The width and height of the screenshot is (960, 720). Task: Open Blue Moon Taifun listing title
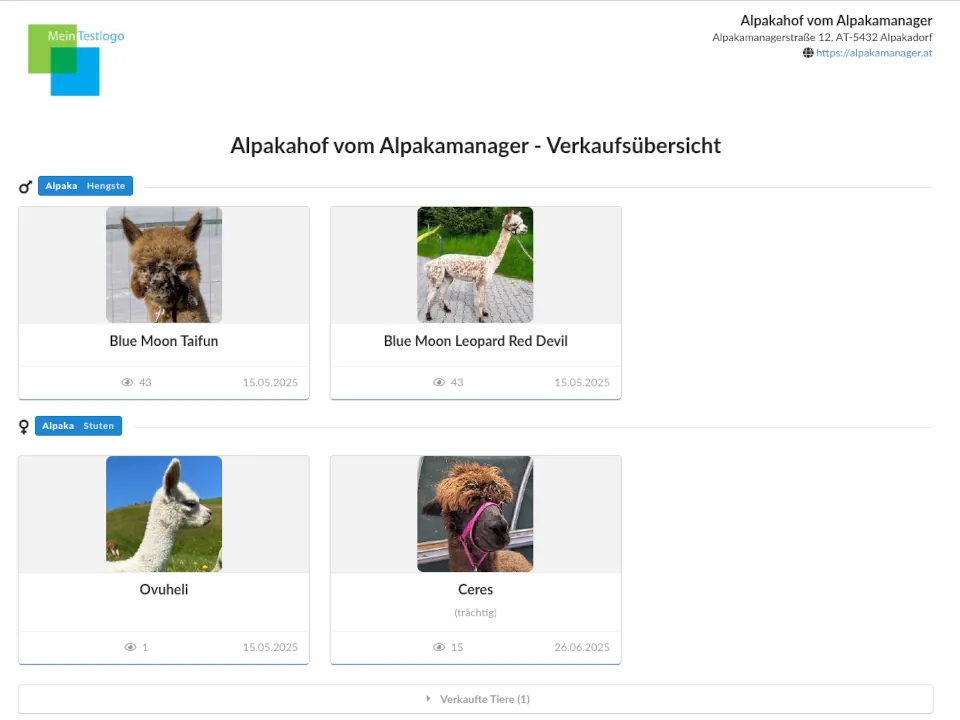pyautogui.click(x=164, y=341)
